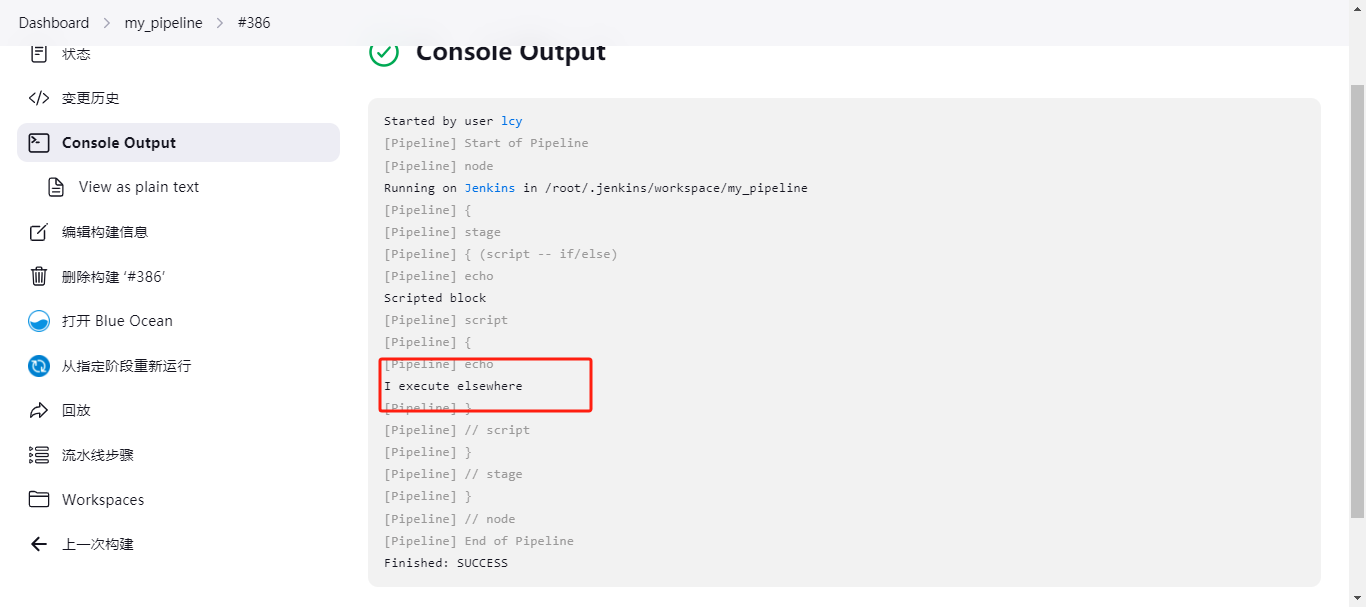The height and width of the screenshot is (607, 1366).
Task: Expand chevron after Dashboard breadcrumb
Action: click(x=107, y=22)
